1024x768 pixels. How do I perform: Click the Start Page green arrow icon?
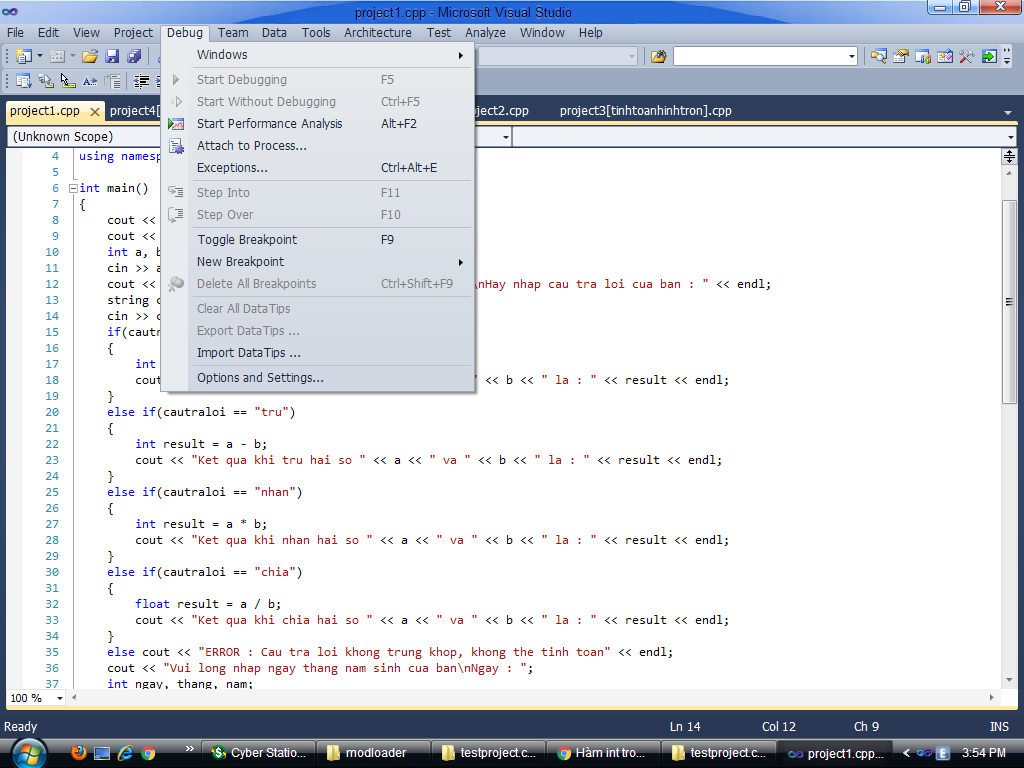point(989,56)
